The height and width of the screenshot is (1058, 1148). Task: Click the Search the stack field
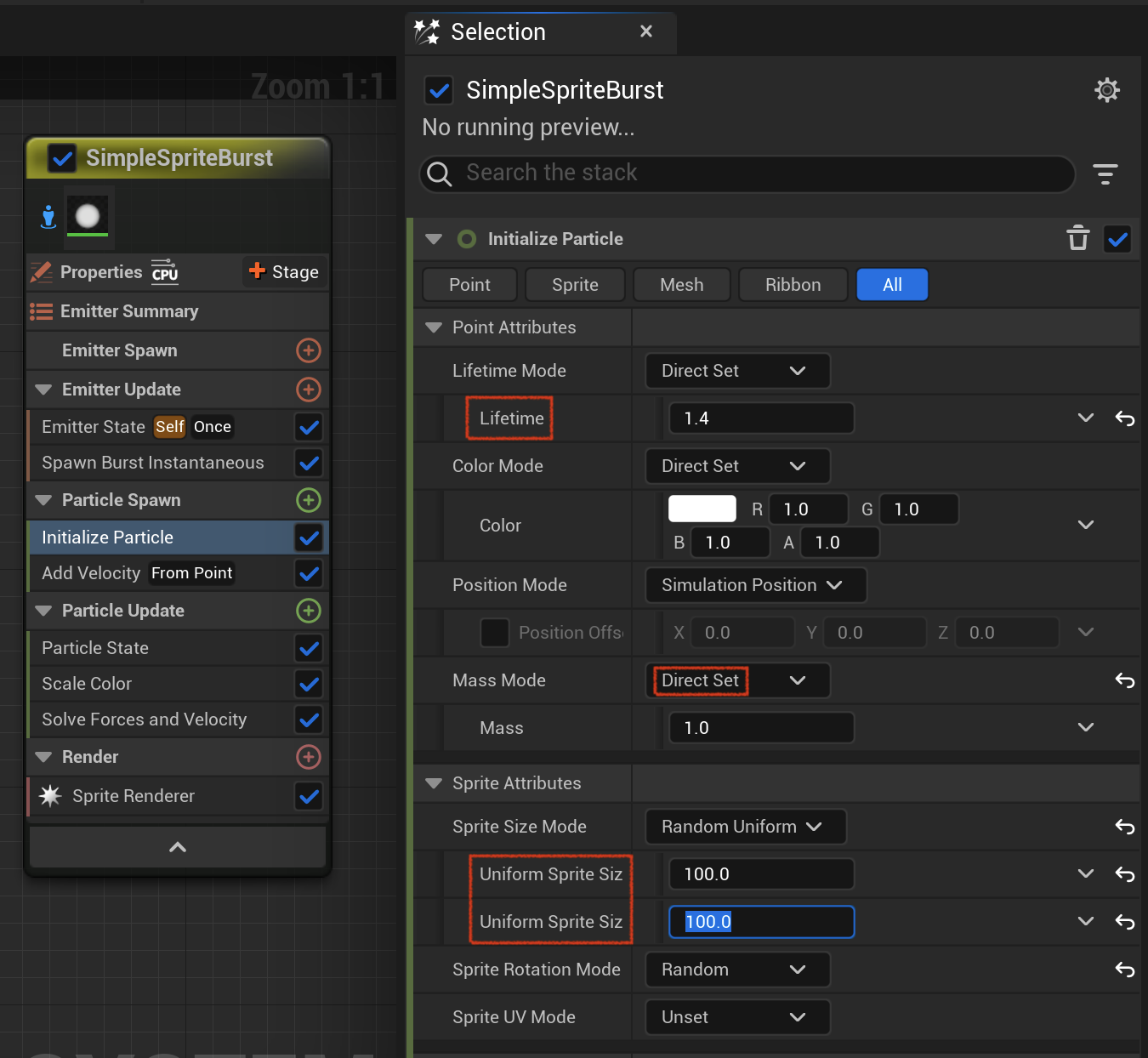point(747,173)
